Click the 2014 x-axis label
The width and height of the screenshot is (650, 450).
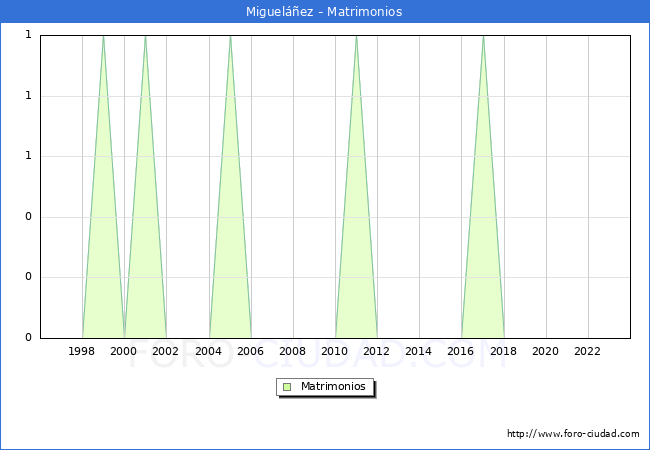pos(419,351)
